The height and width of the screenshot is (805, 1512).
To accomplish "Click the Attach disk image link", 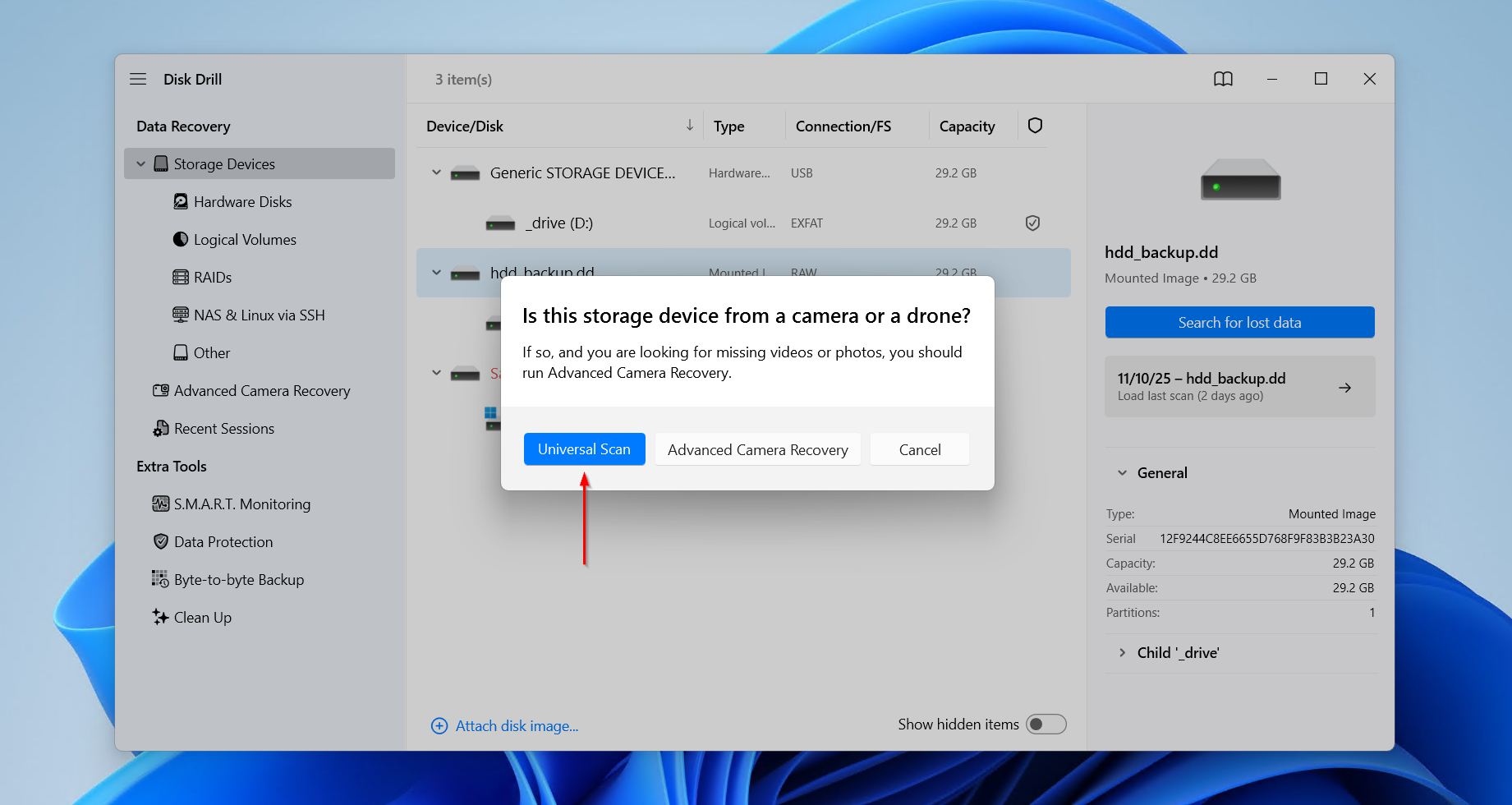I will tap(516, 725).
